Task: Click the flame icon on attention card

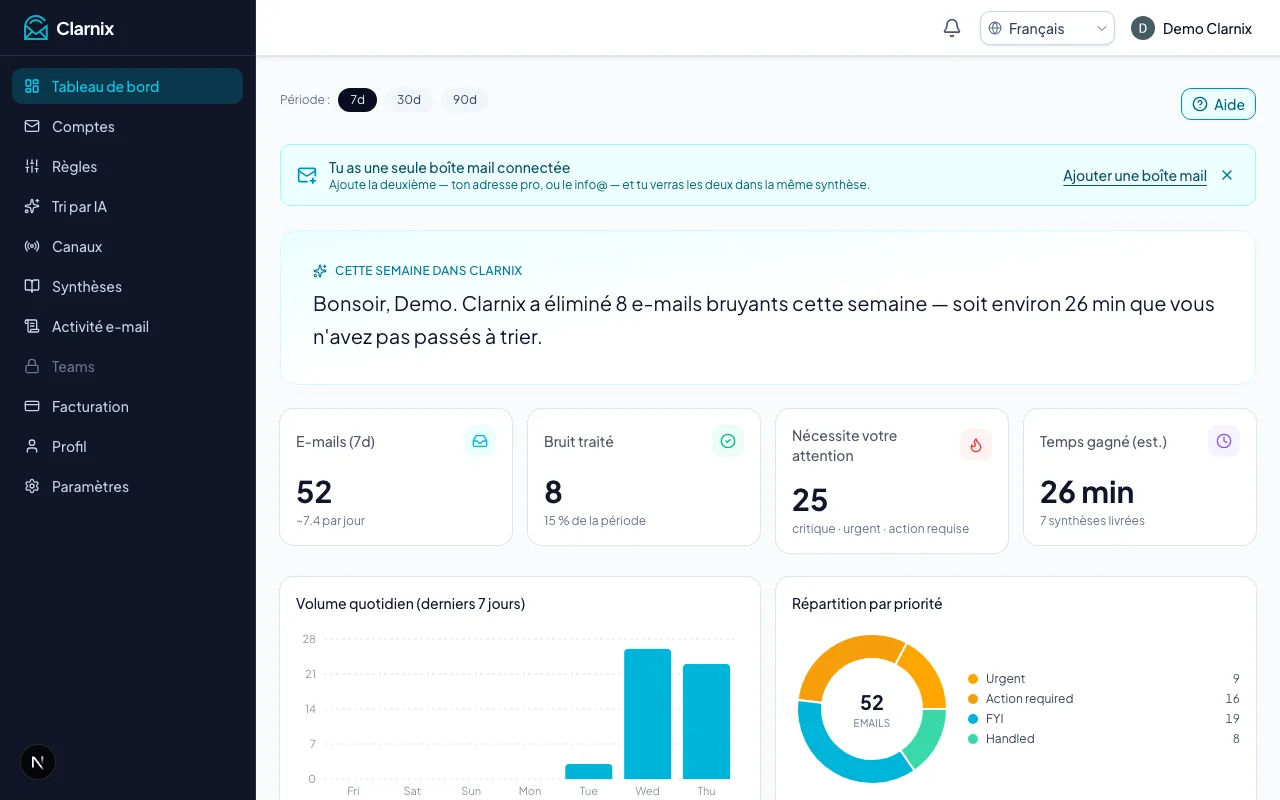Action: click(976, 445)
